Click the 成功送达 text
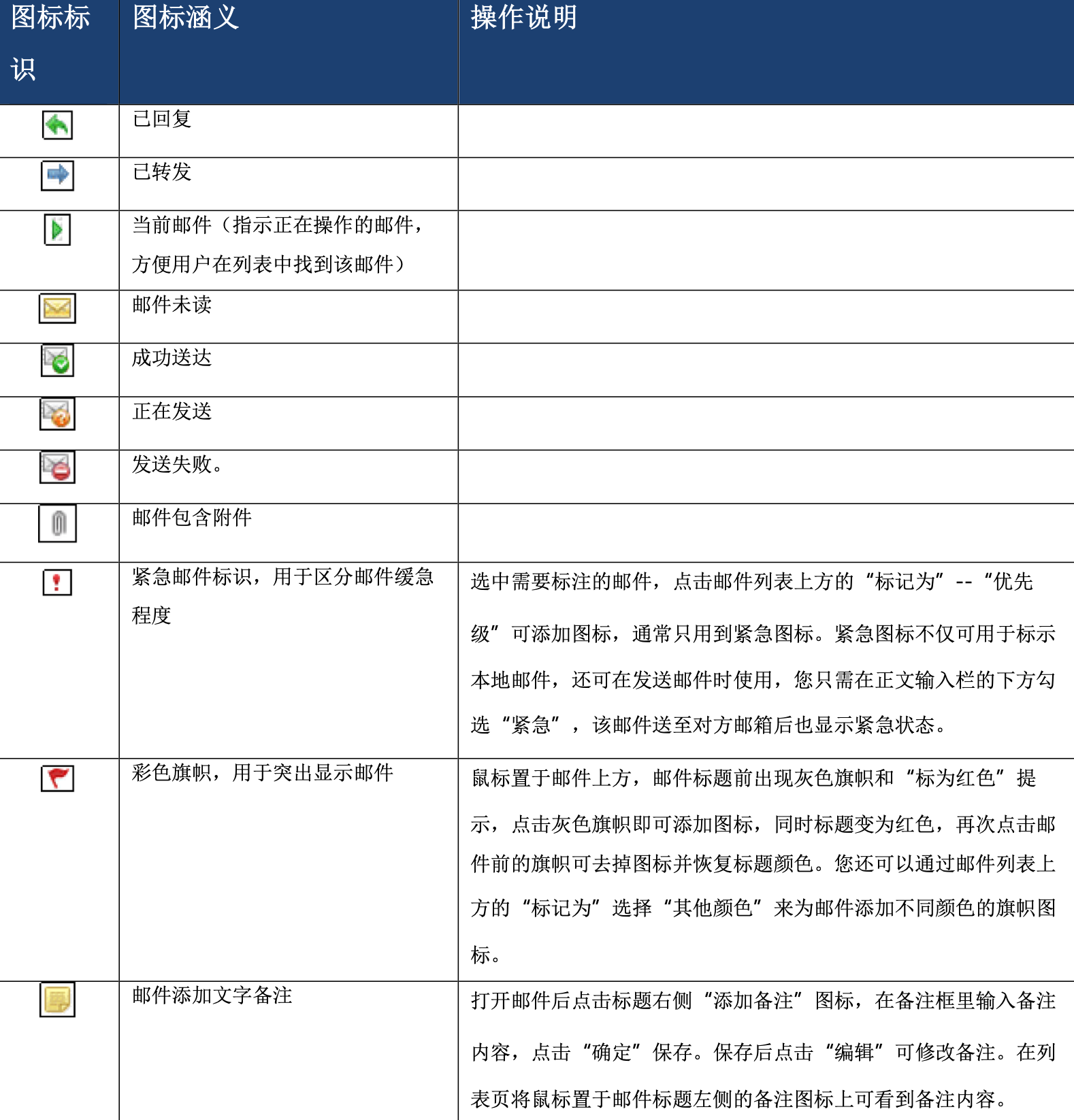1074x1120 pixels. 172,358
